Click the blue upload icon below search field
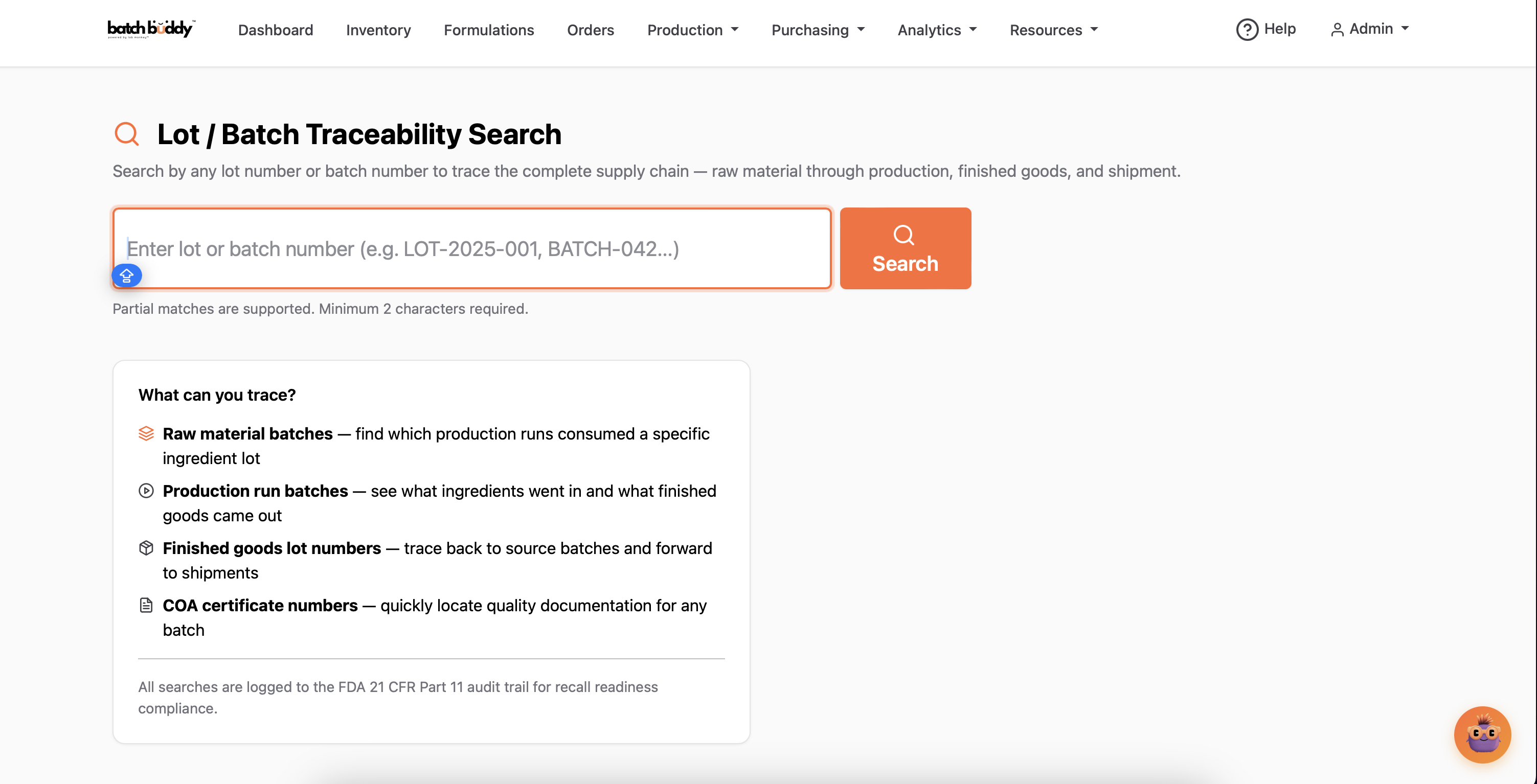1537x784 pixels. [x=126, y=275]
